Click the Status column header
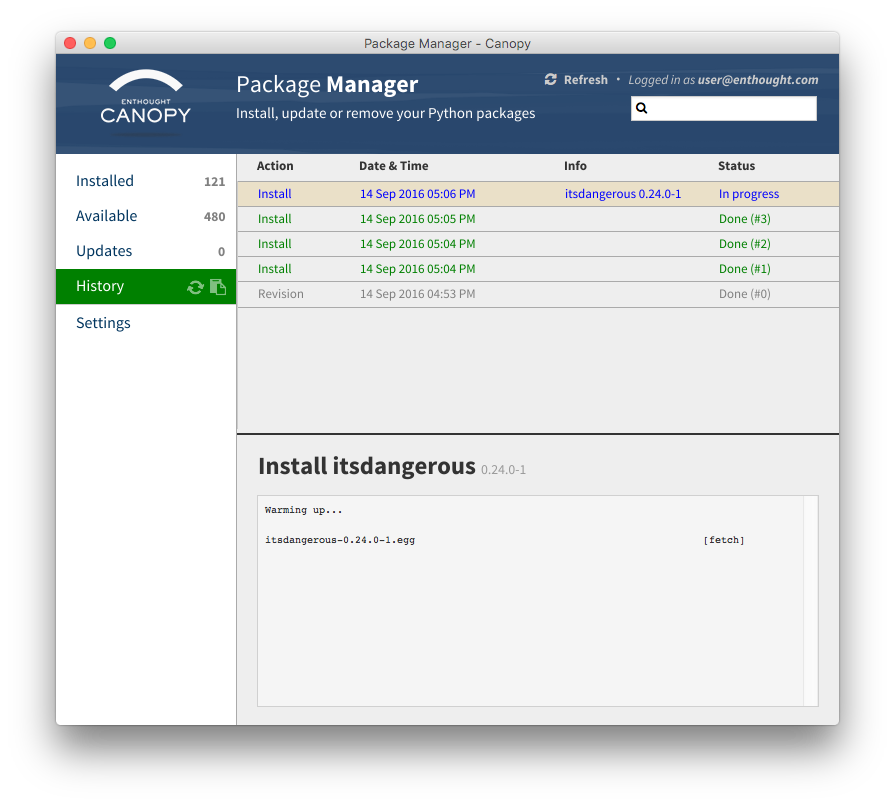The image size is (895, 805). pyautogui.click(x=736, y=166)
